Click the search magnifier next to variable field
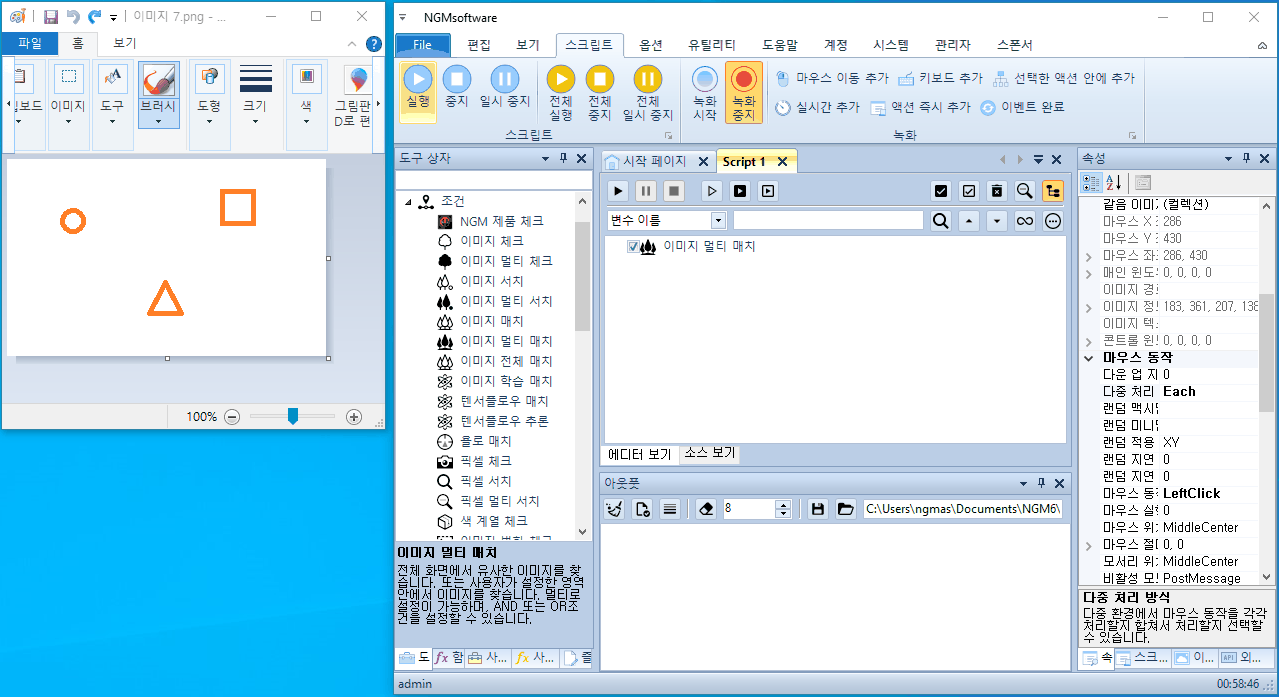1279x697 pixels. click(940, 221)
